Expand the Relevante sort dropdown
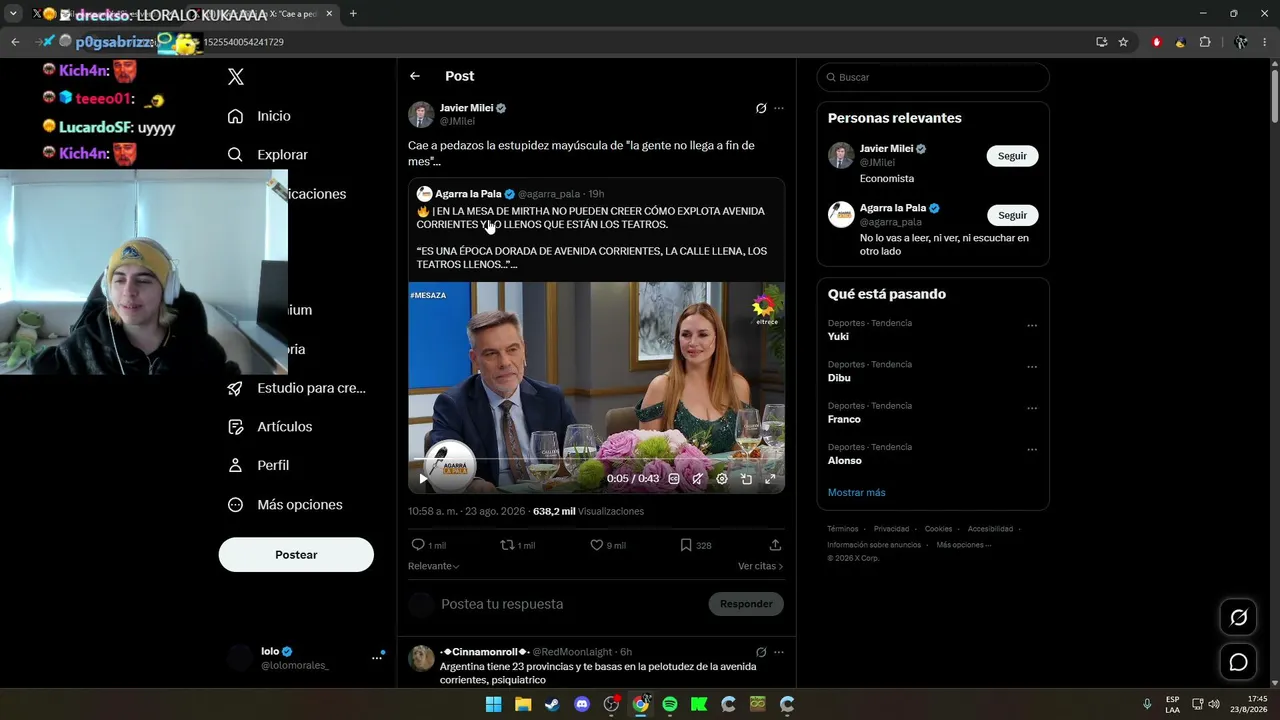Image resolution: width=1280 pixels, height=720 pixels. coord(433,566)
